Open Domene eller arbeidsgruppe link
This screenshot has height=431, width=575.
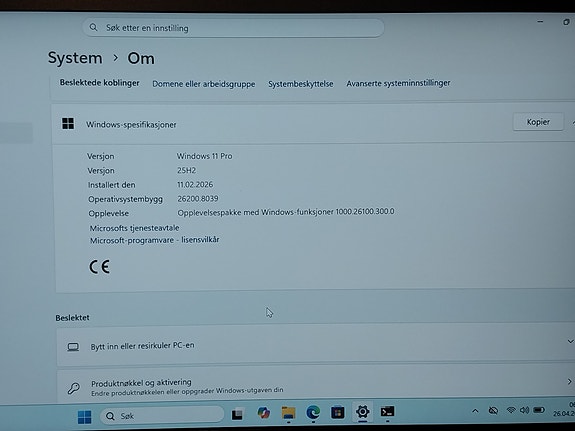(204, 84)
